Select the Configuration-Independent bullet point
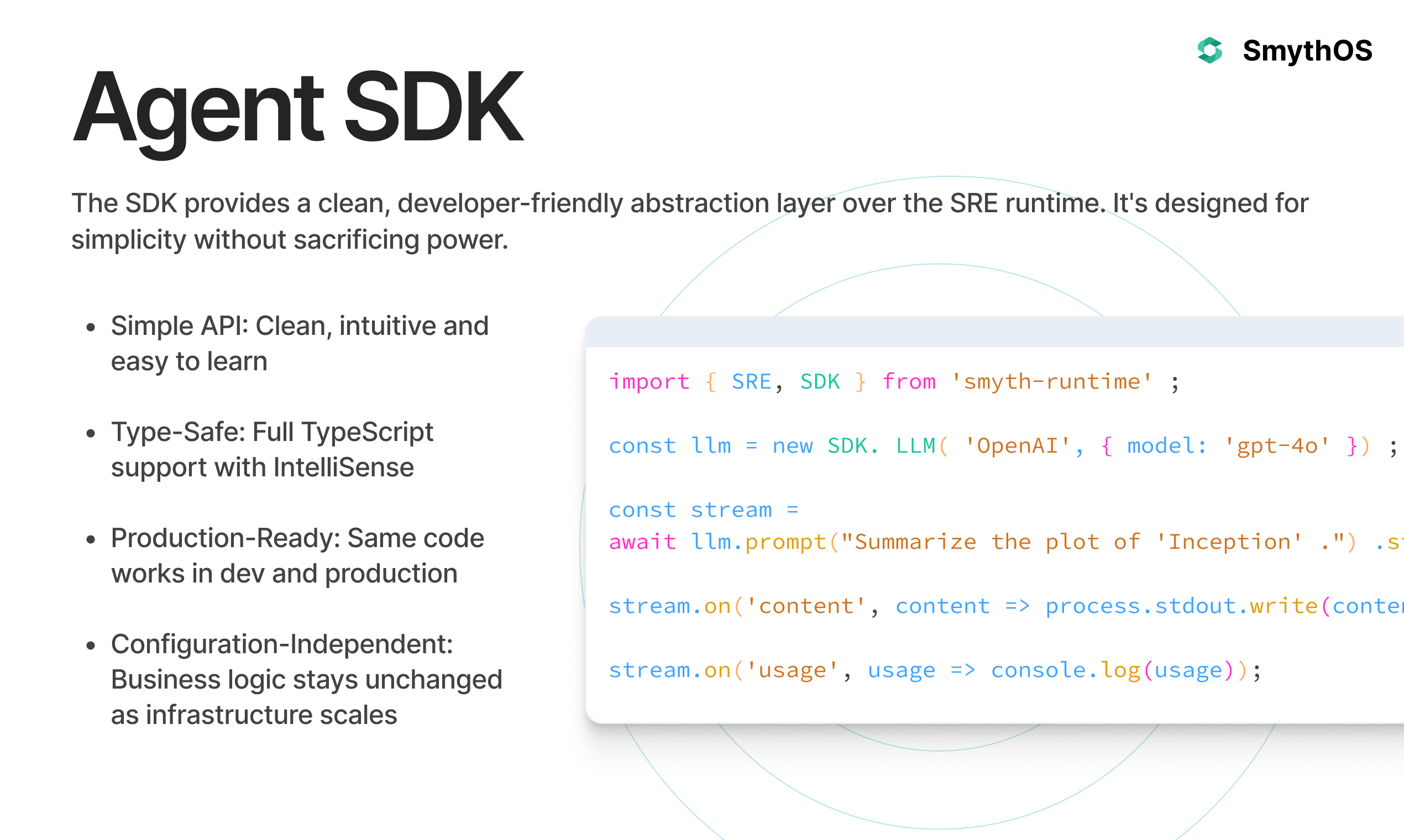Screen dimensions: 1404x840 [306, 679]
